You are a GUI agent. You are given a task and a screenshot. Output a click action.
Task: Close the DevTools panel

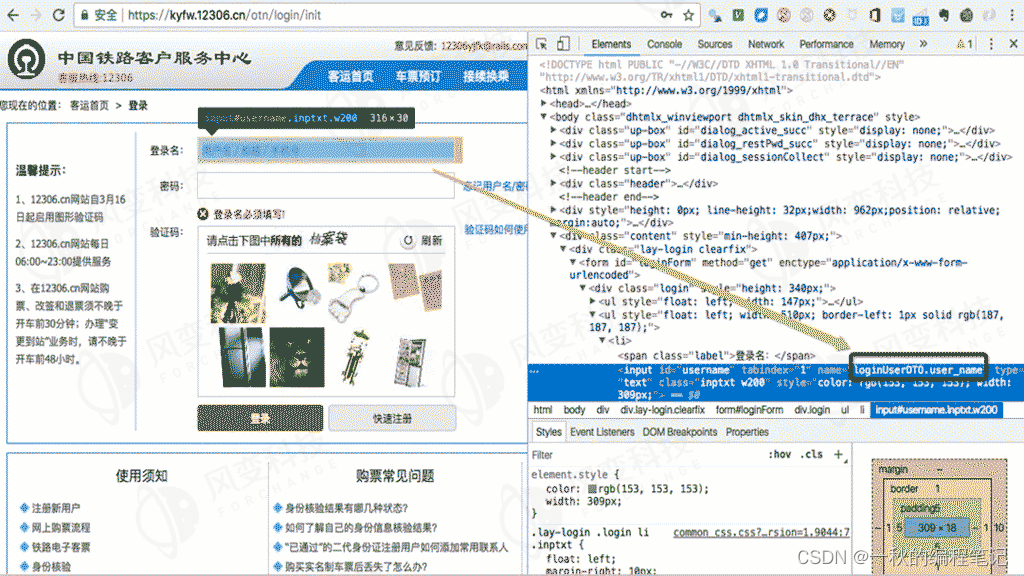pyautogui.click(x=1014, y=44)
